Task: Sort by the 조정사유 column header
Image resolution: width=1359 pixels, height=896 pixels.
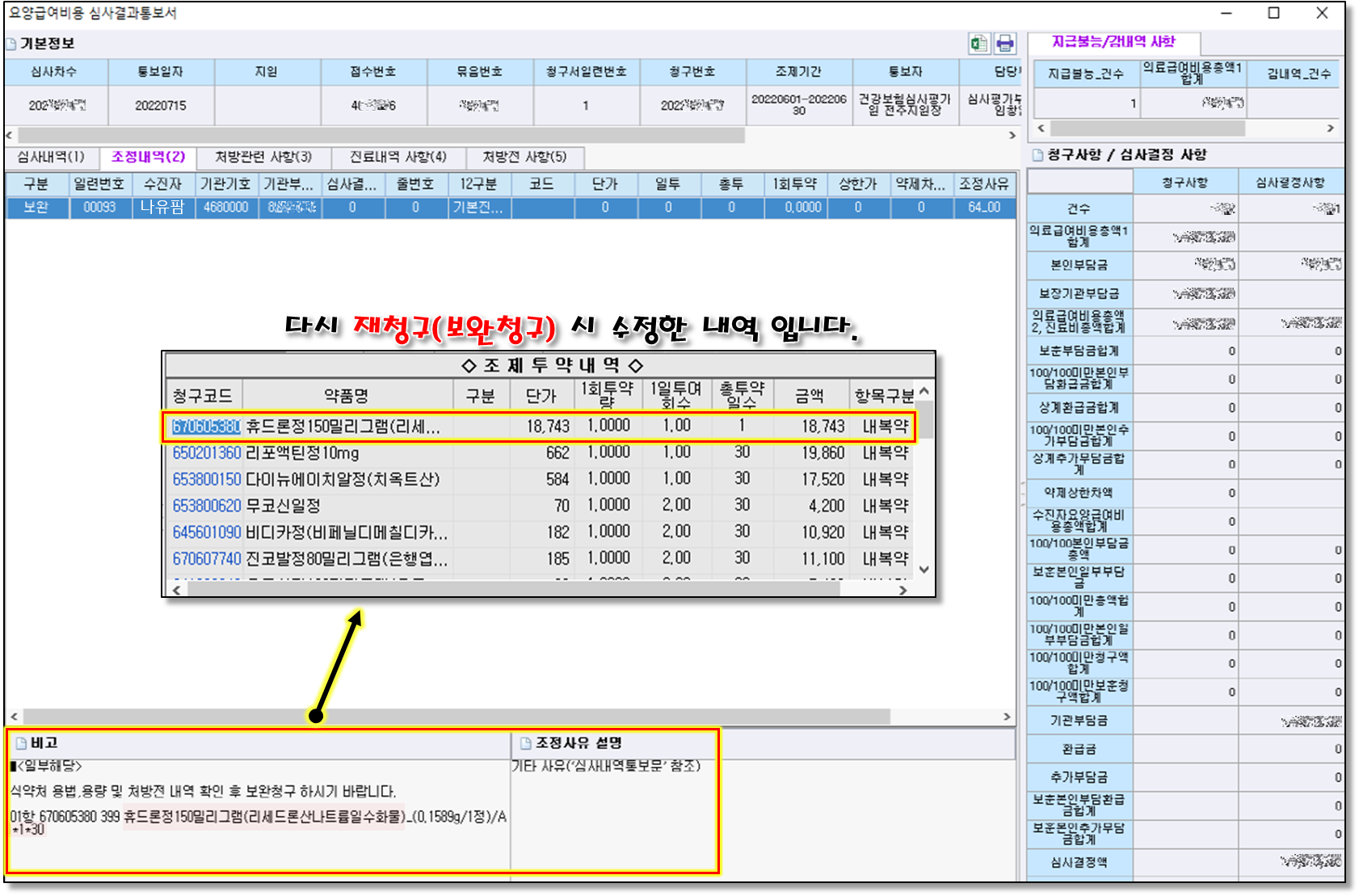Action: point(983,184)
